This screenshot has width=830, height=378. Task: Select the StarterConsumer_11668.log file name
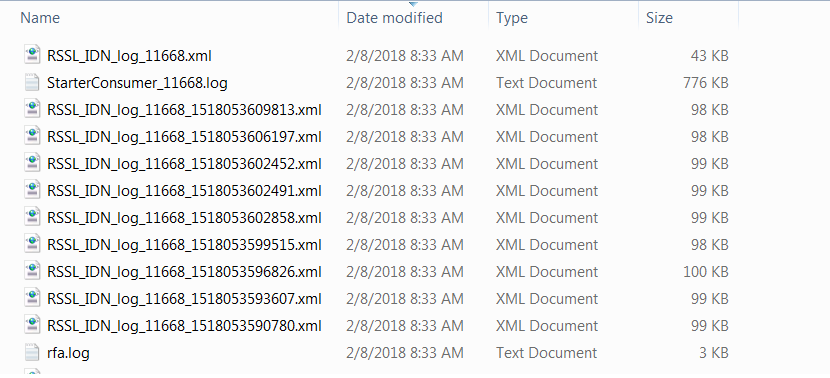137,83
